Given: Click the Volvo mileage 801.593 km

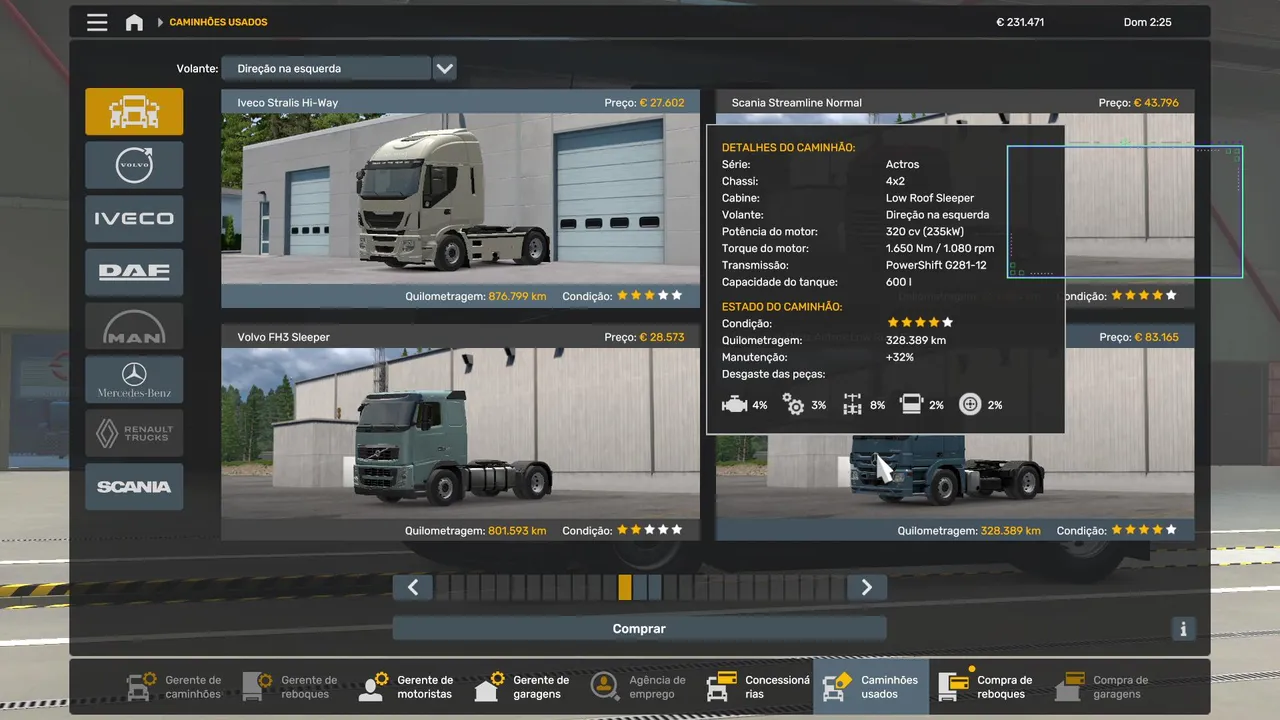Looking at the screenshot, I should [x=517, y=531].
